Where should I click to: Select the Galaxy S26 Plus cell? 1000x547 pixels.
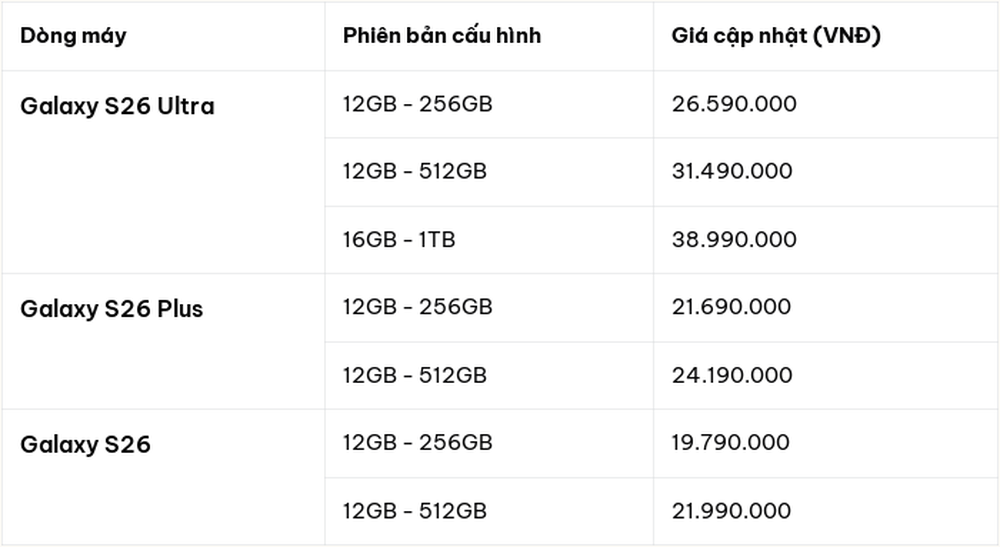tap(112, 309)
